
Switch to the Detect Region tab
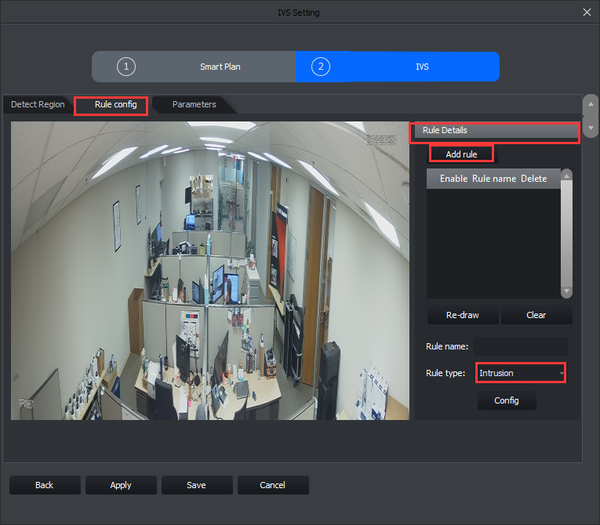[37, 104]
